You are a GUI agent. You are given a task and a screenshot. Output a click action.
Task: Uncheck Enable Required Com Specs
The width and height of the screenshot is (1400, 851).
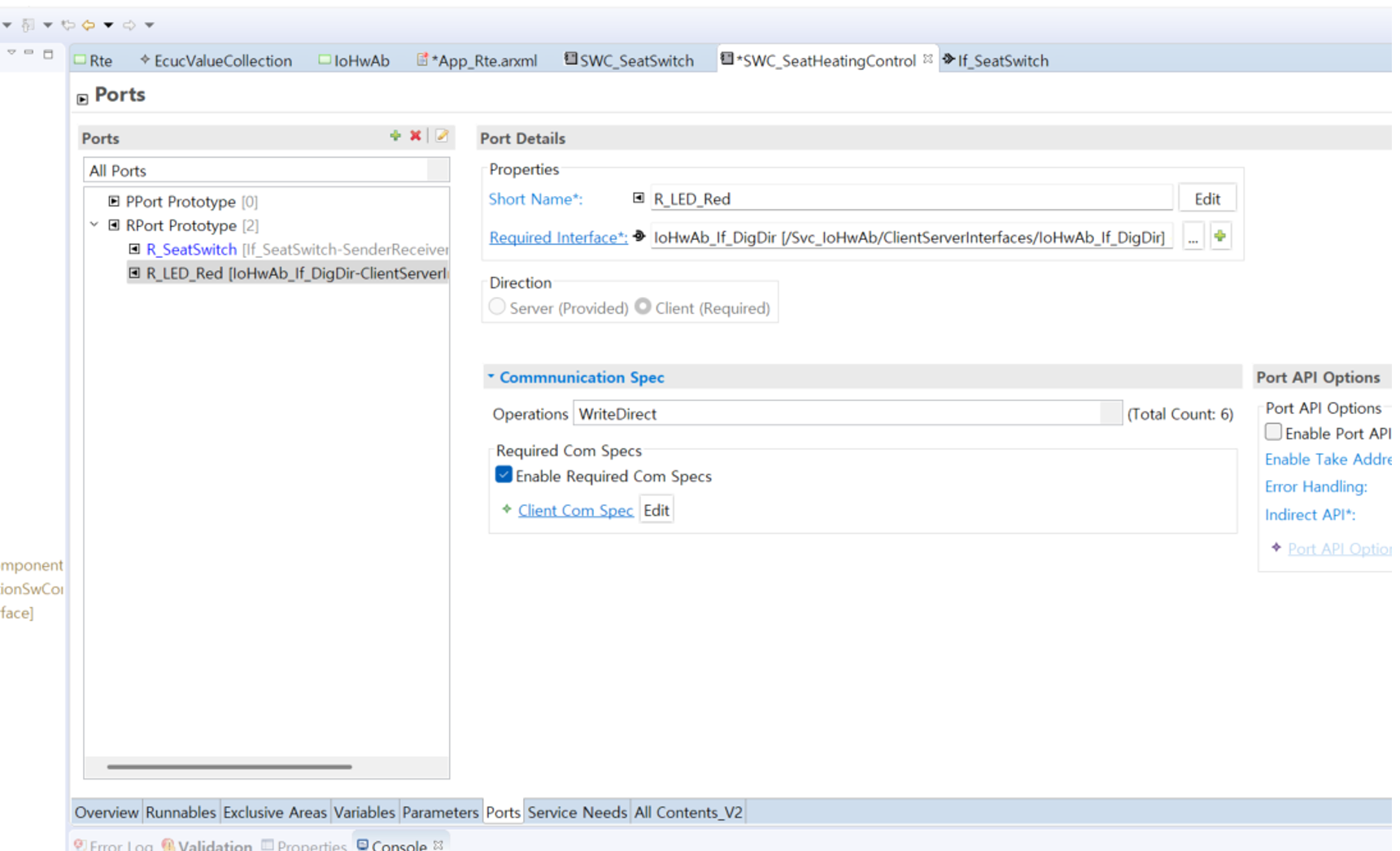[x=504, y=475]
